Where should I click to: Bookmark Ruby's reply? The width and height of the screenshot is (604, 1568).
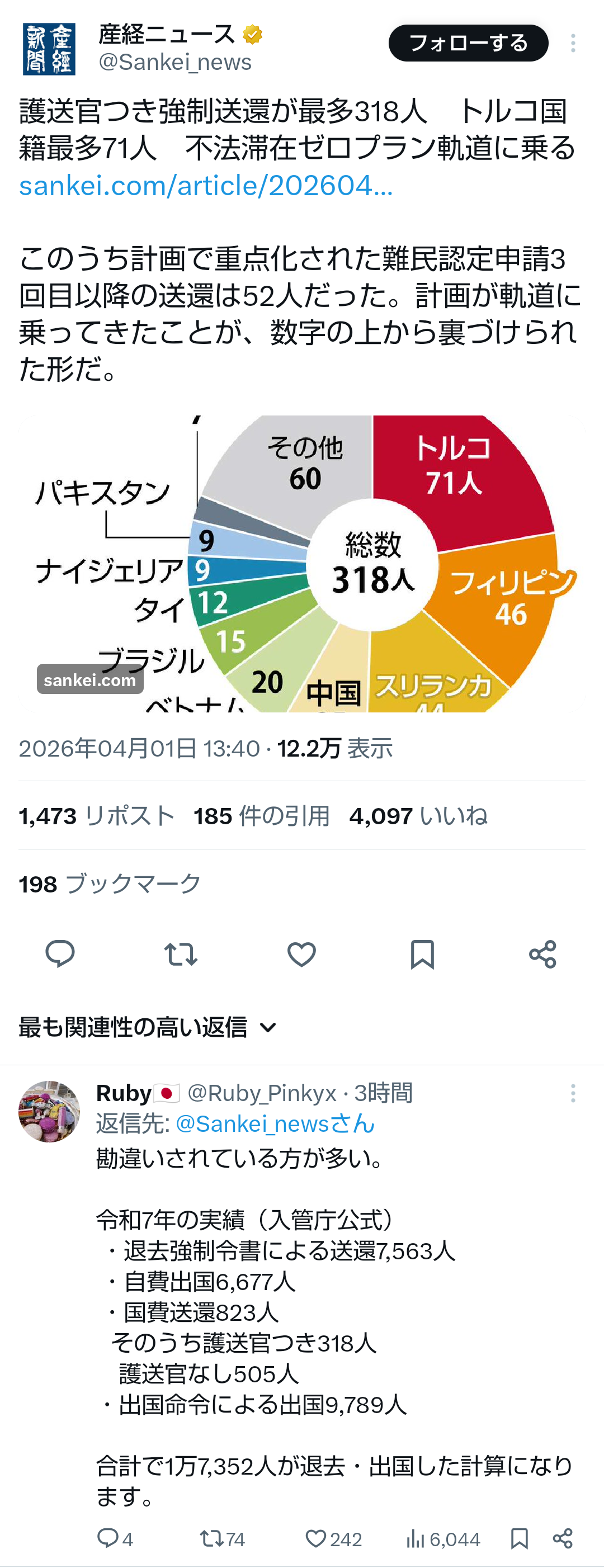pos(519,1539)
